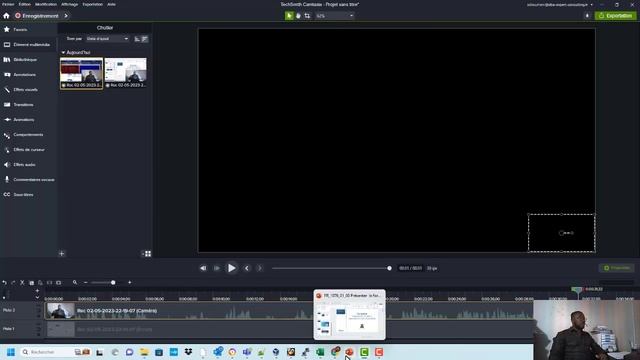Click the timeline zoom slider handle
Screen dimensions: 640x360
click(x=113, y=282)
